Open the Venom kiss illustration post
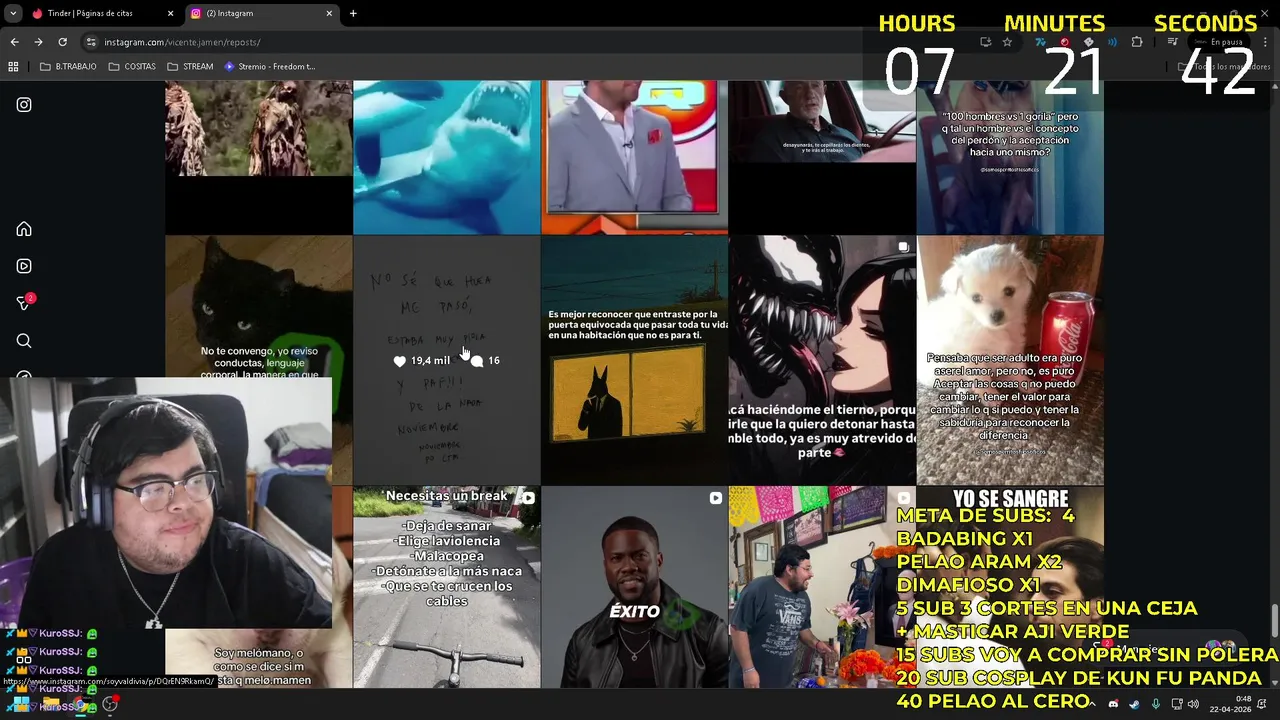Screen dimensions: 1280x720 tap(822, 360)
